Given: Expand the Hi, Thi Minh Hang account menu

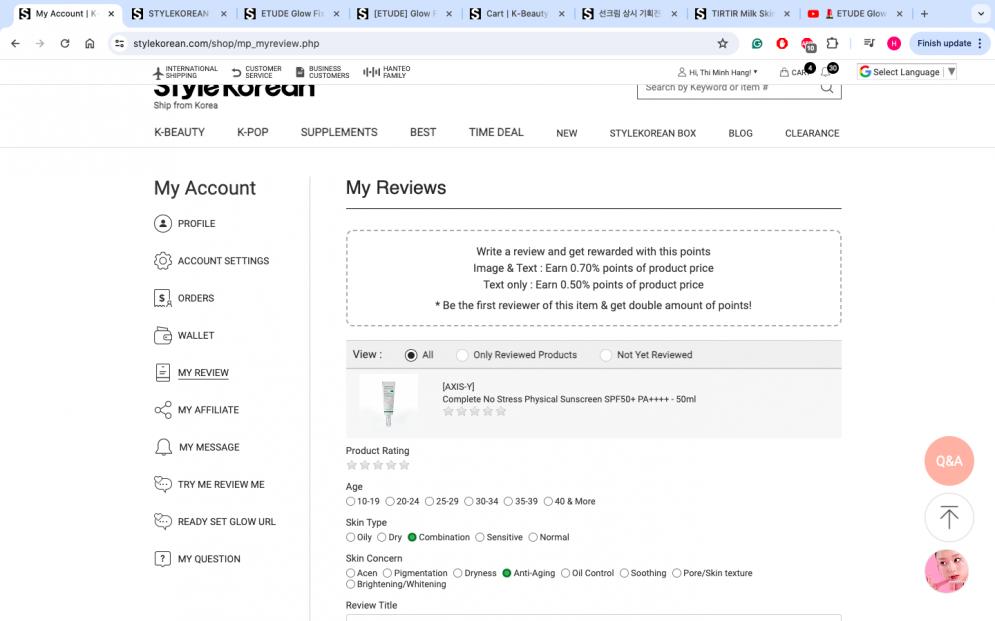Looking at the screenshot, I should (x=717, y=72).
